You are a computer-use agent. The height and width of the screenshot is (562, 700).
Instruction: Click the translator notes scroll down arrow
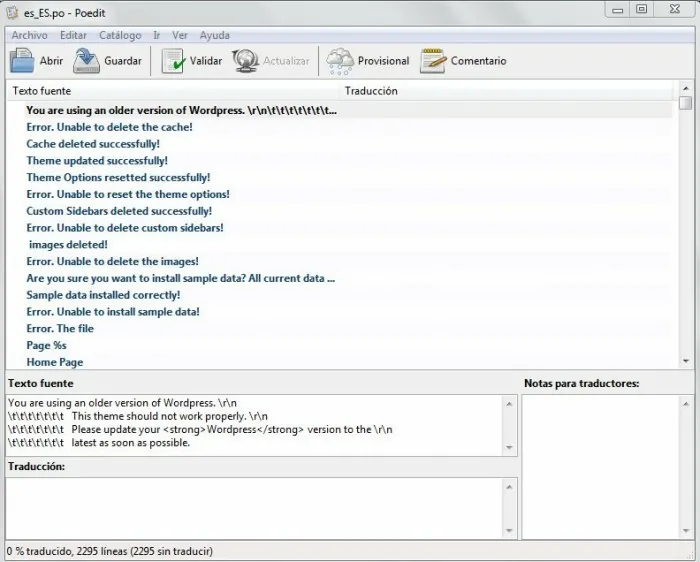(686, 530)
